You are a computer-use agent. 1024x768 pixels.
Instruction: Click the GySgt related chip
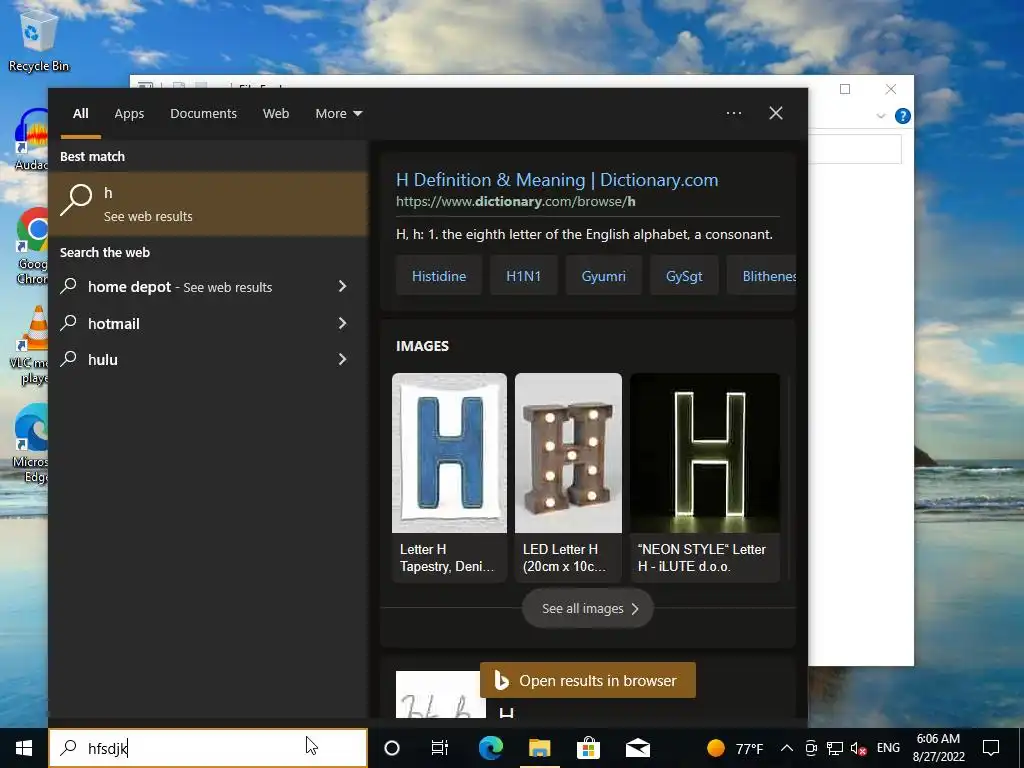(684, 276)
